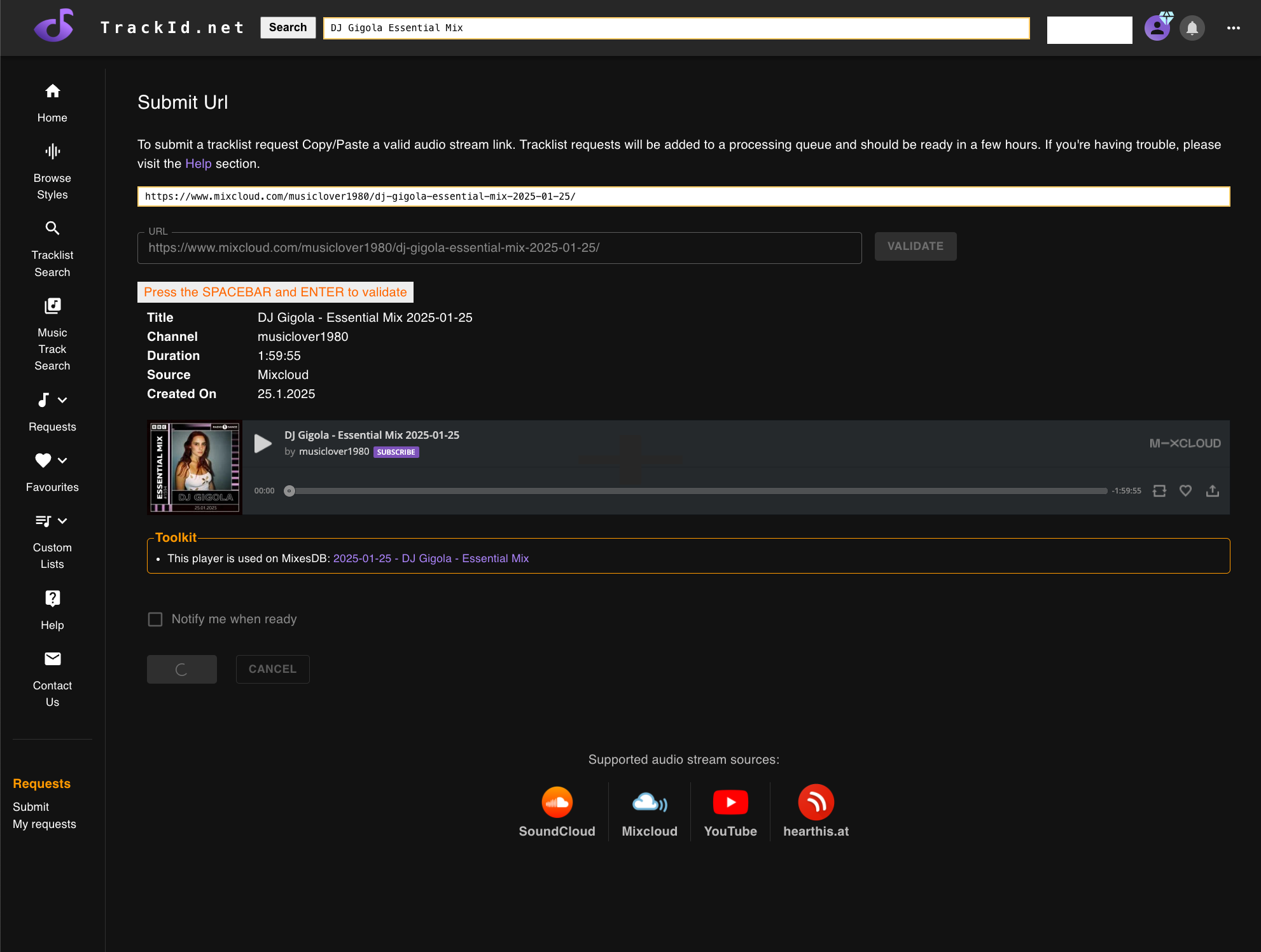Open the user account avatar
Screen dimensions: 1261x952
[1157, 28]
